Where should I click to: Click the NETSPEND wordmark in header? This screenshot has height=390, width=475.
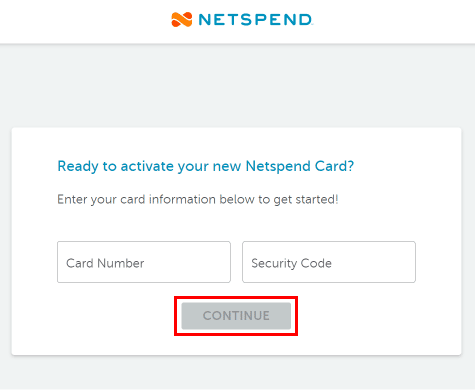(255, 20)
